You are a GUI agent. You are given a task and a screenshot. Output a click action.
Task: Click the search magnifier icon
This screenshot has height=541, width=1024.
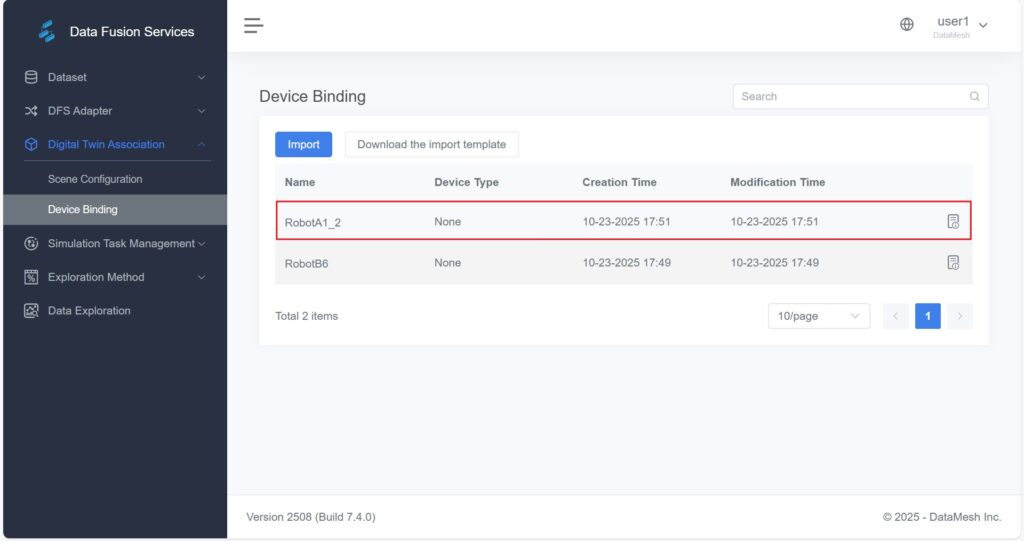(974, 97)
